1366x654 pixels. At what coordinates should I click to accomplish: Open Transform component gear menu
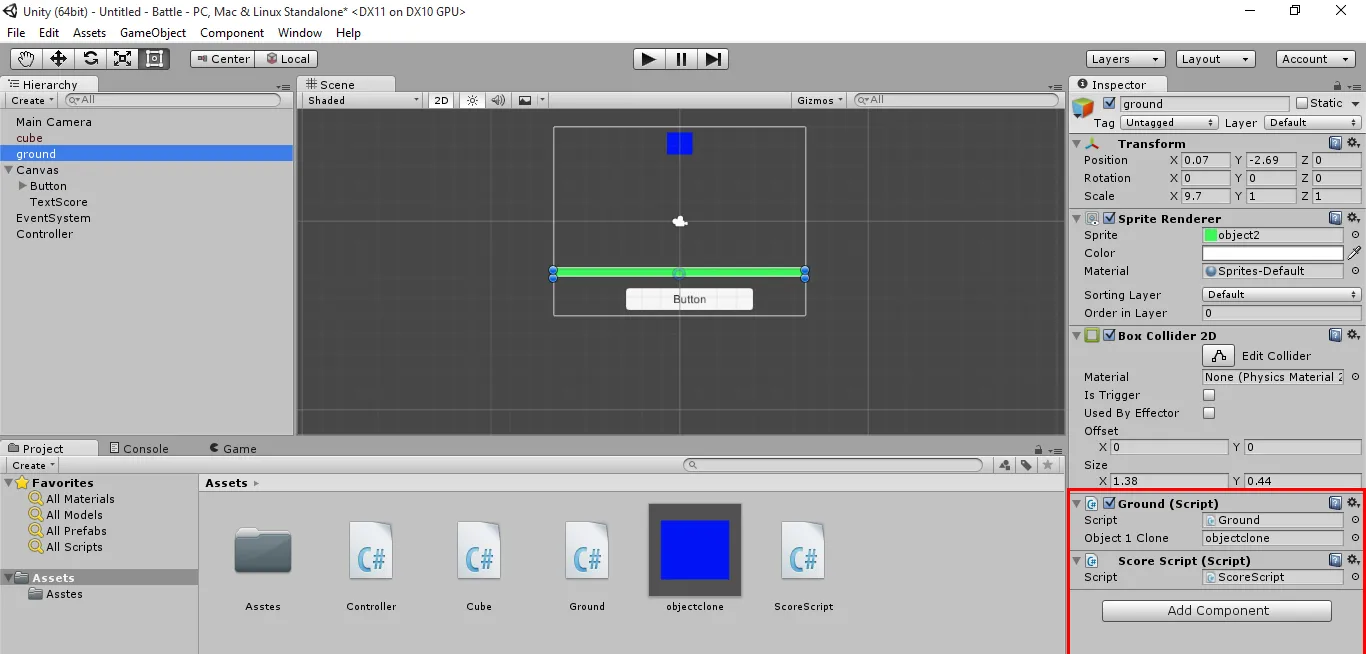tap(1353, 143)
